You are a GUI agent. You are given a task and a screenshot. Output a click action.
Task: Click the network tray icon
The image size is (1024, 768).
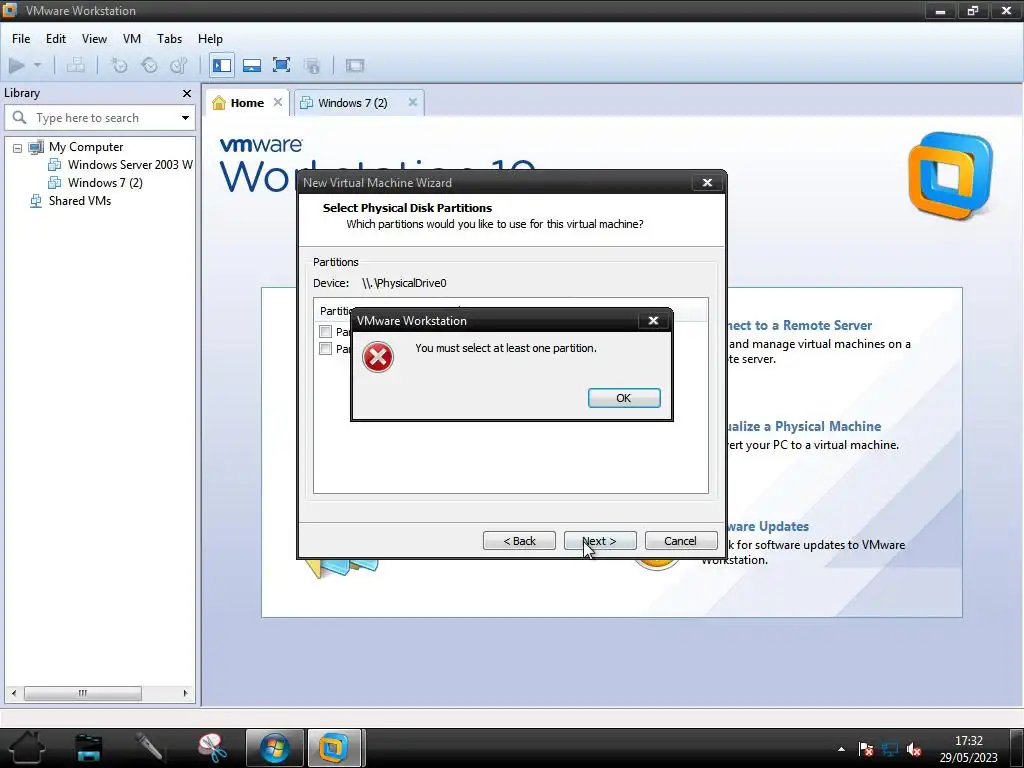click(x=889, y=749)
